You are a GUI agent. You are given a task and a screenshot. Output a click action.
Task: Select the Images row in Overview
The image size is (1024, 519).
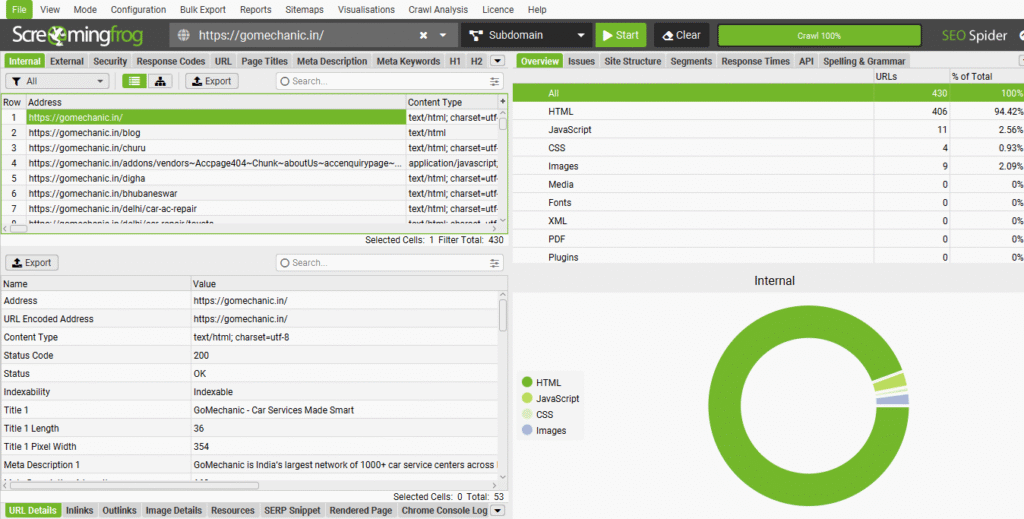pos(768,166)
